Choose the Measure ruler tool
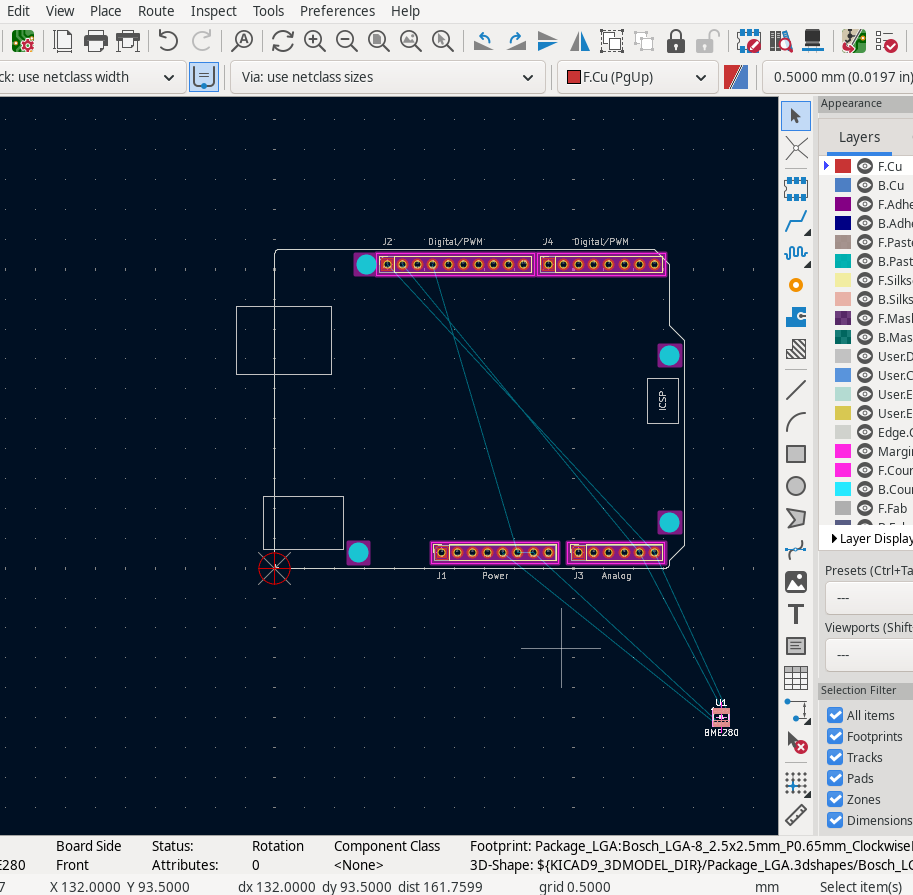This screenshot has height=895, width=913. [796, 814]
